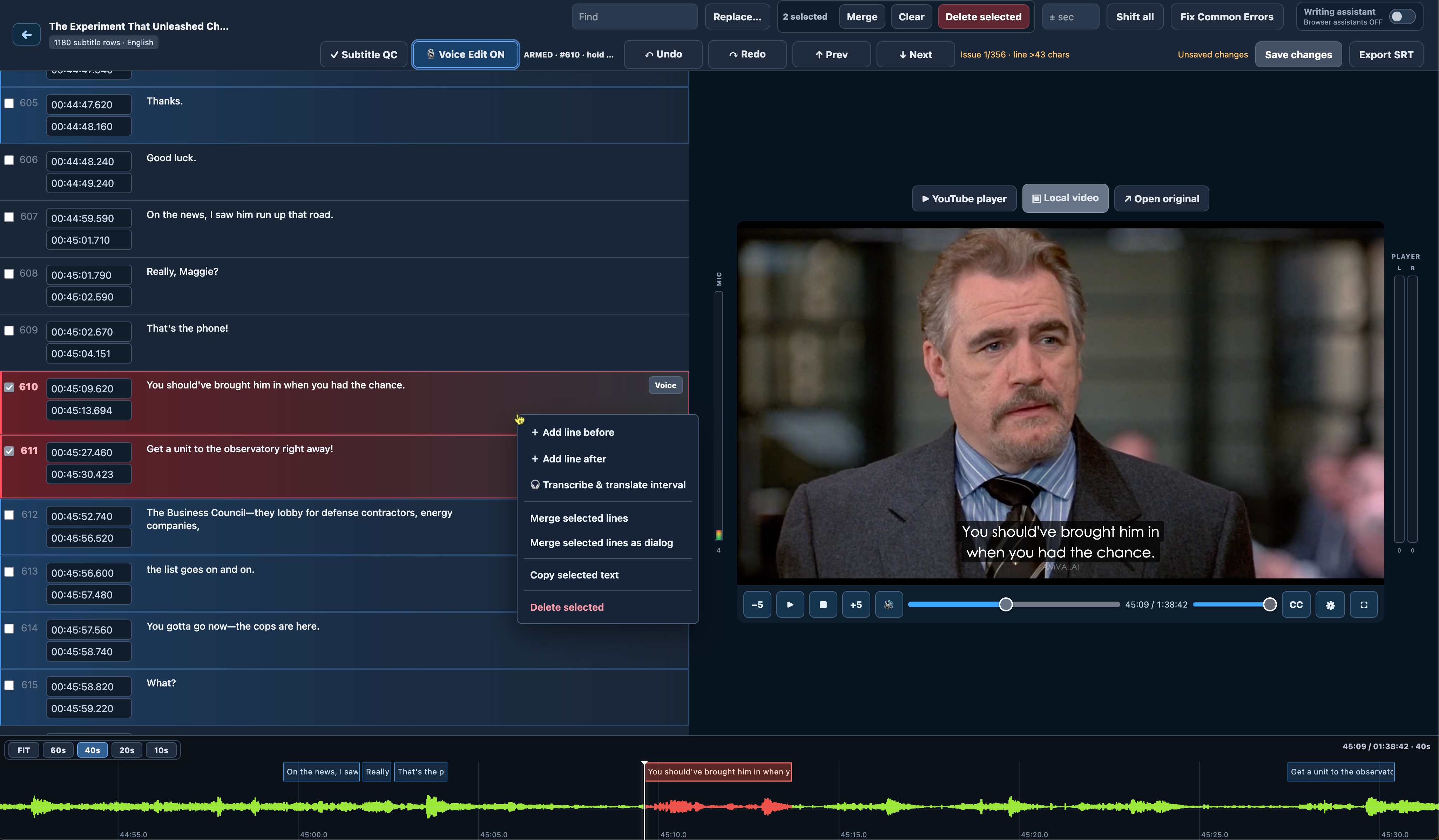
Task: Switch to YouTube player tab
Action: tap(964, 199)
